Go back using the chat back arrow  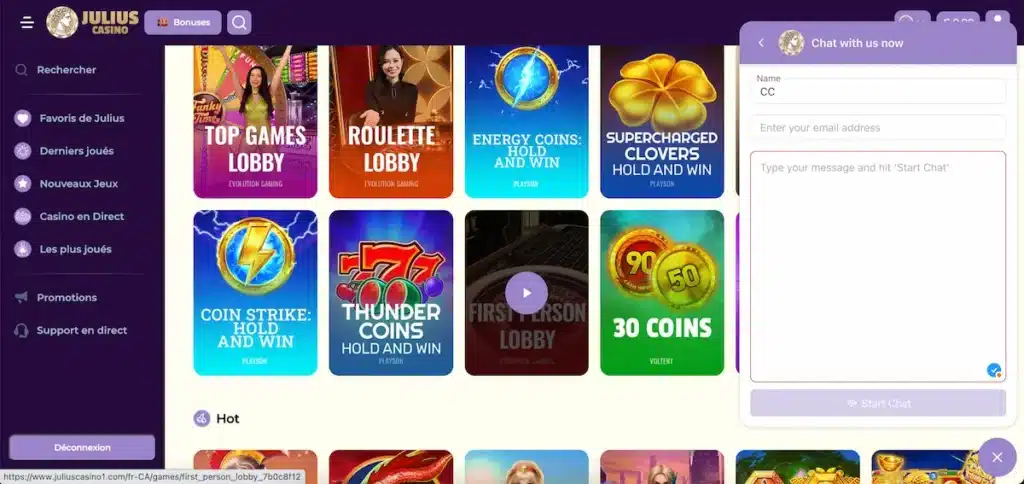[761, 43]
